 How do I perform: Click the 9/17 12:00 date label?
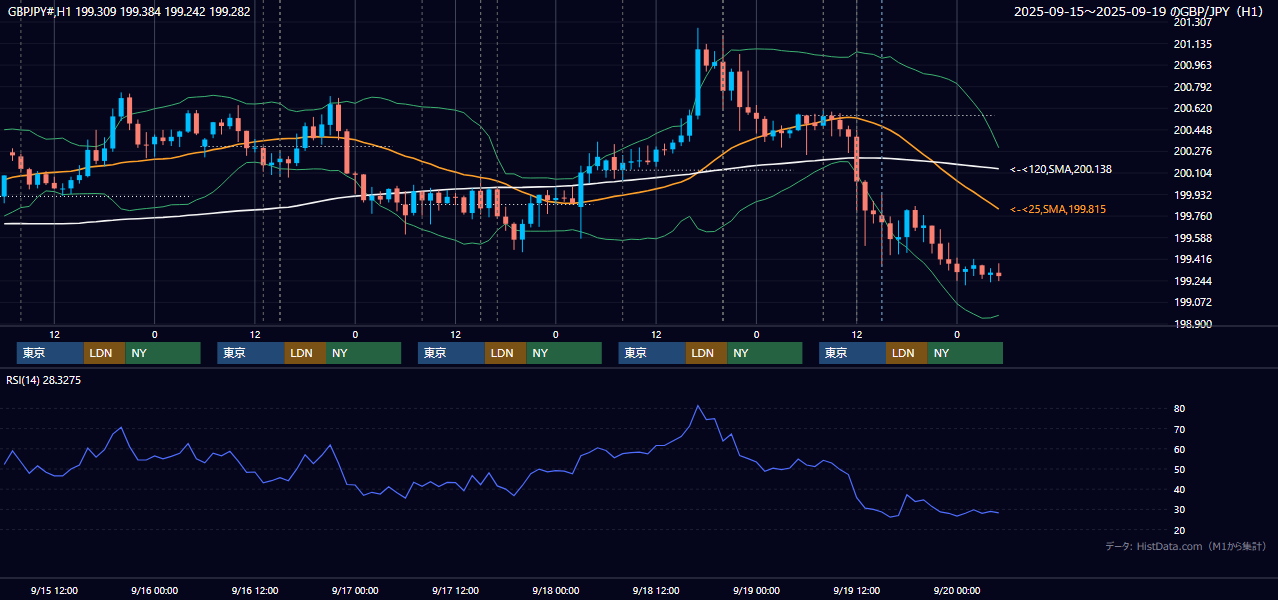pyautogui.click(x=455, y=590)
